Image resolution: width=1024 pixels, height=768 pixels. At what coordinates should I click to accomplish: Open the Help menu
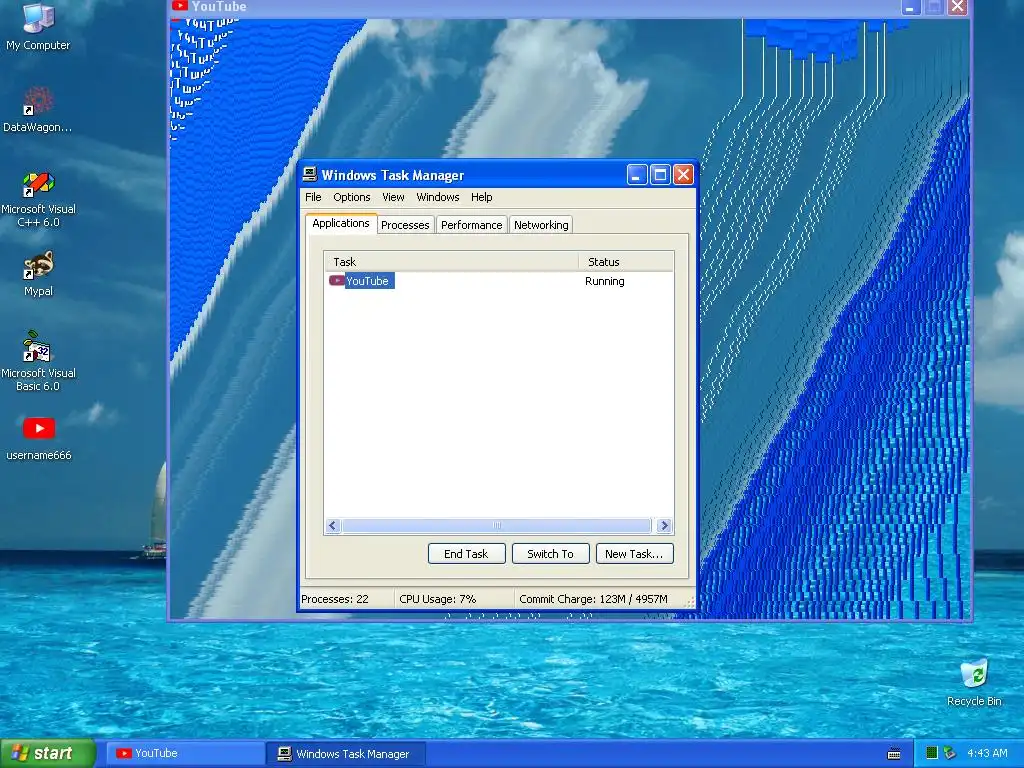[x=481, y=197]
